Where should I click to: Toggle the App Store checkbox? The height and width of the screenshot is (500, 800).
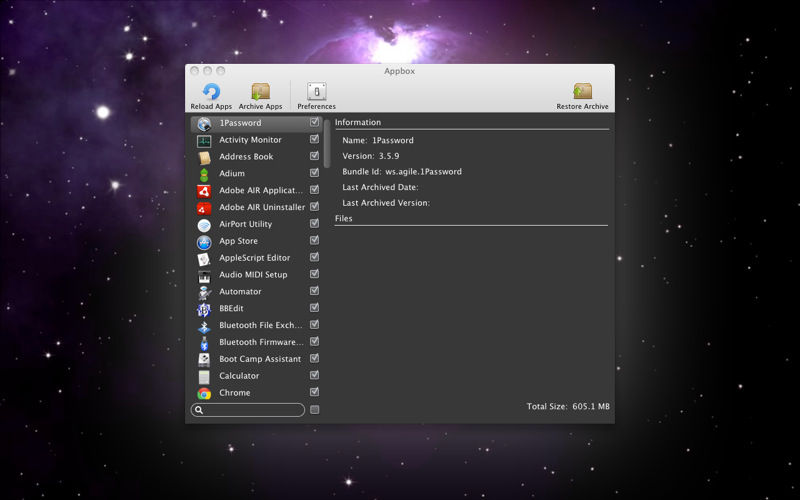(x=314, y=240)
